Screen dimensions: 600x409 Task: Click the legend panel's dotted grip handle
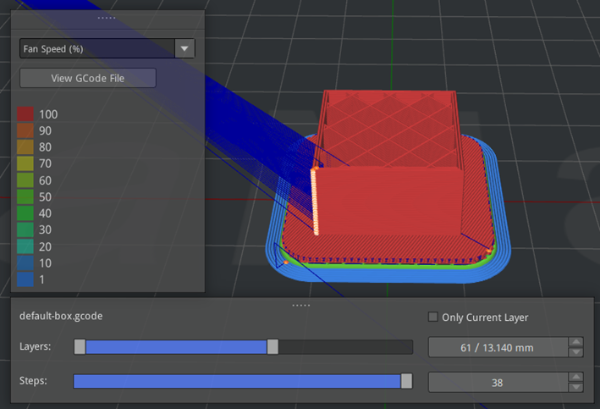click(105, 18)
